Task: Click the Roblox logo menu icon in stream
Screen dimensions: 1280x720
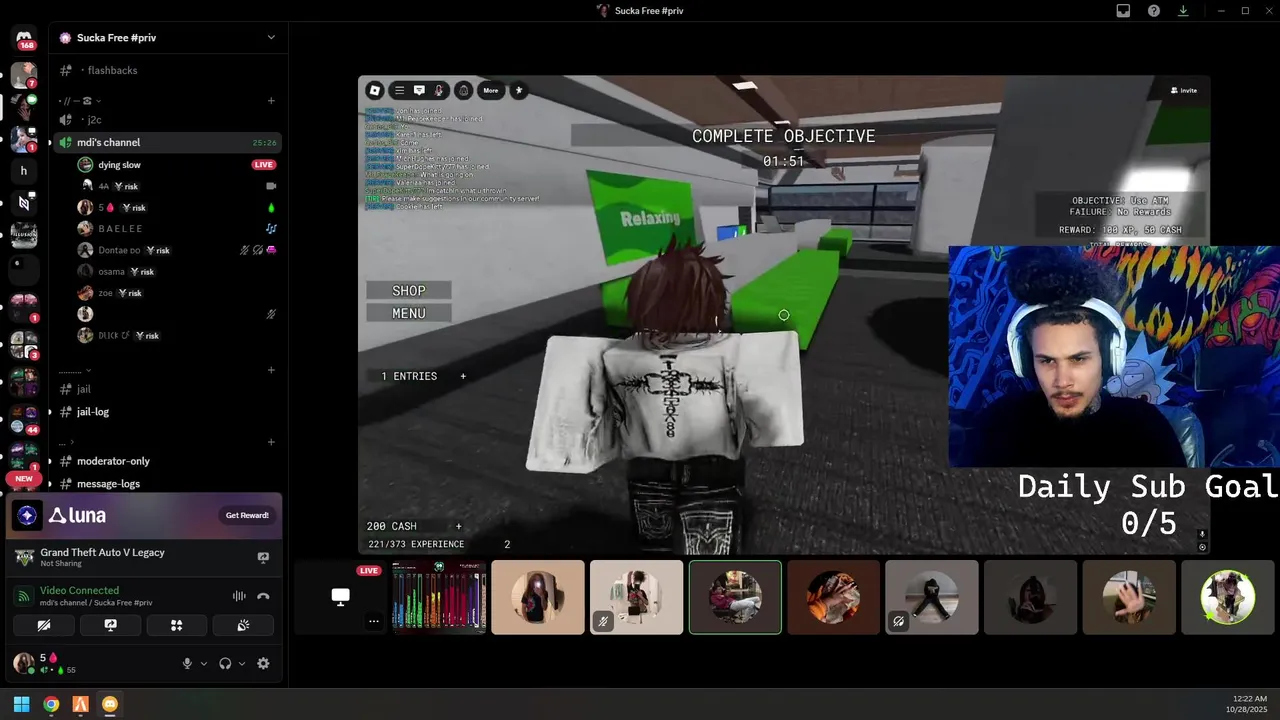Action: point(375,90)
